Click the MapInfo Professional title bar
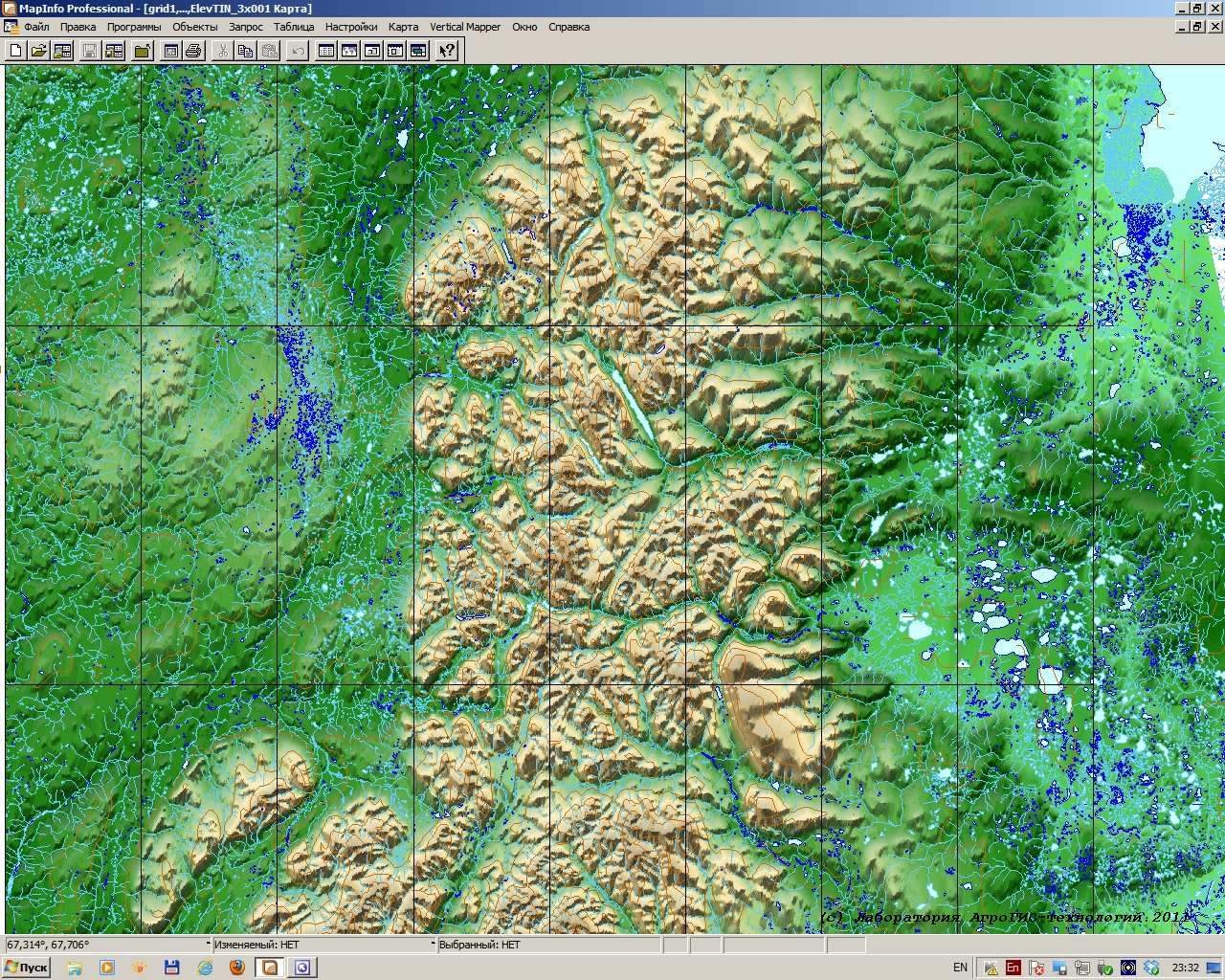 point(612,9)
